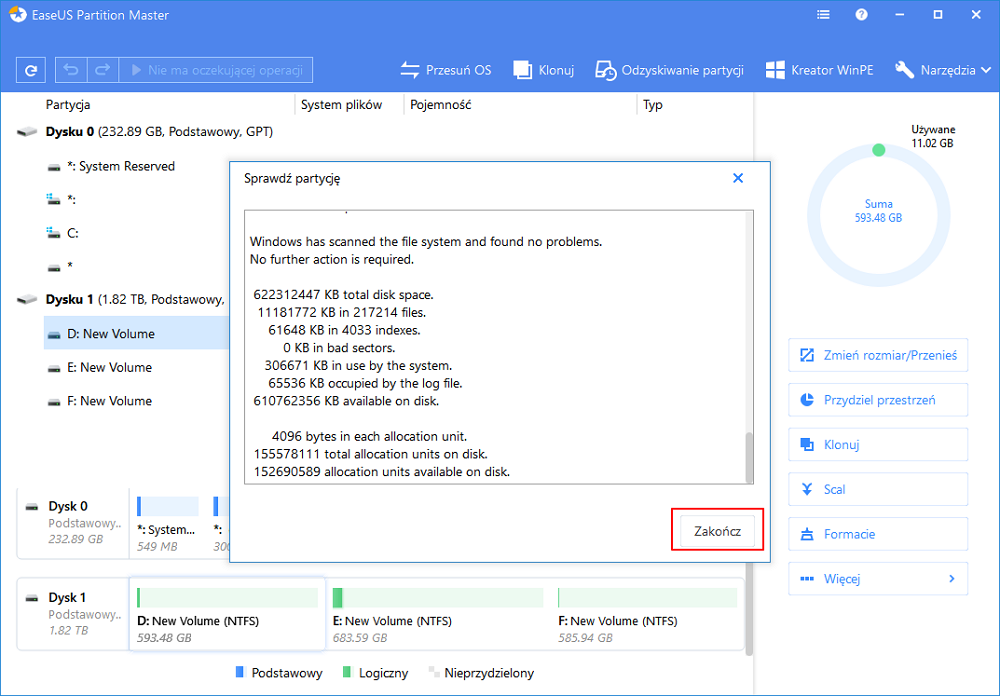Click the green Logiczny legend swatch

pos(347,672)
